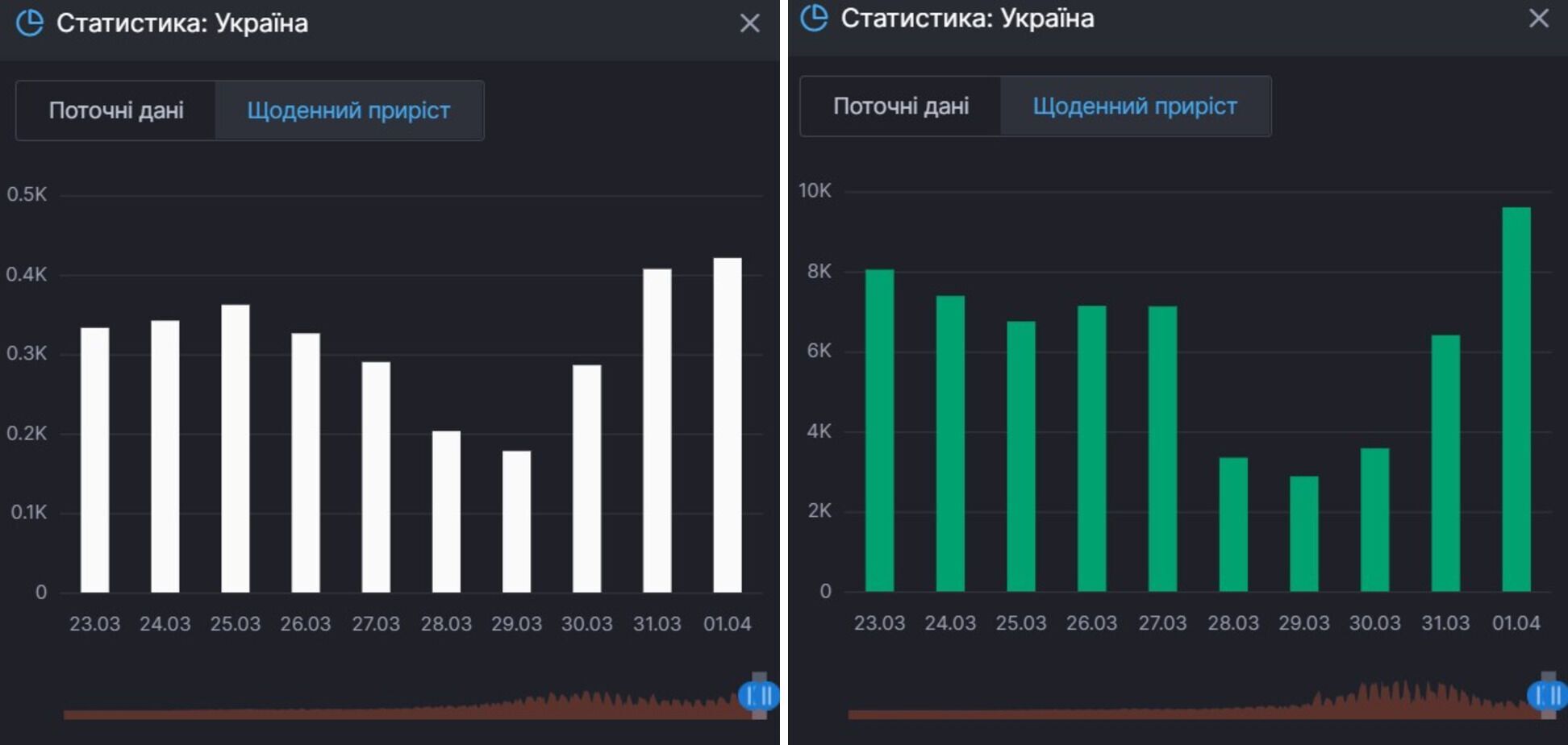Select green bar for 29.03 in right chart
This screenshot has height=745, width=1568.
point(1304,534)
